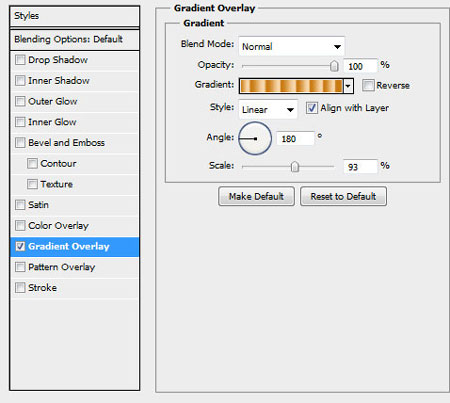Enable the Drop Shadow checkbox
Screen dimensions: 450x403
point(20,60)
